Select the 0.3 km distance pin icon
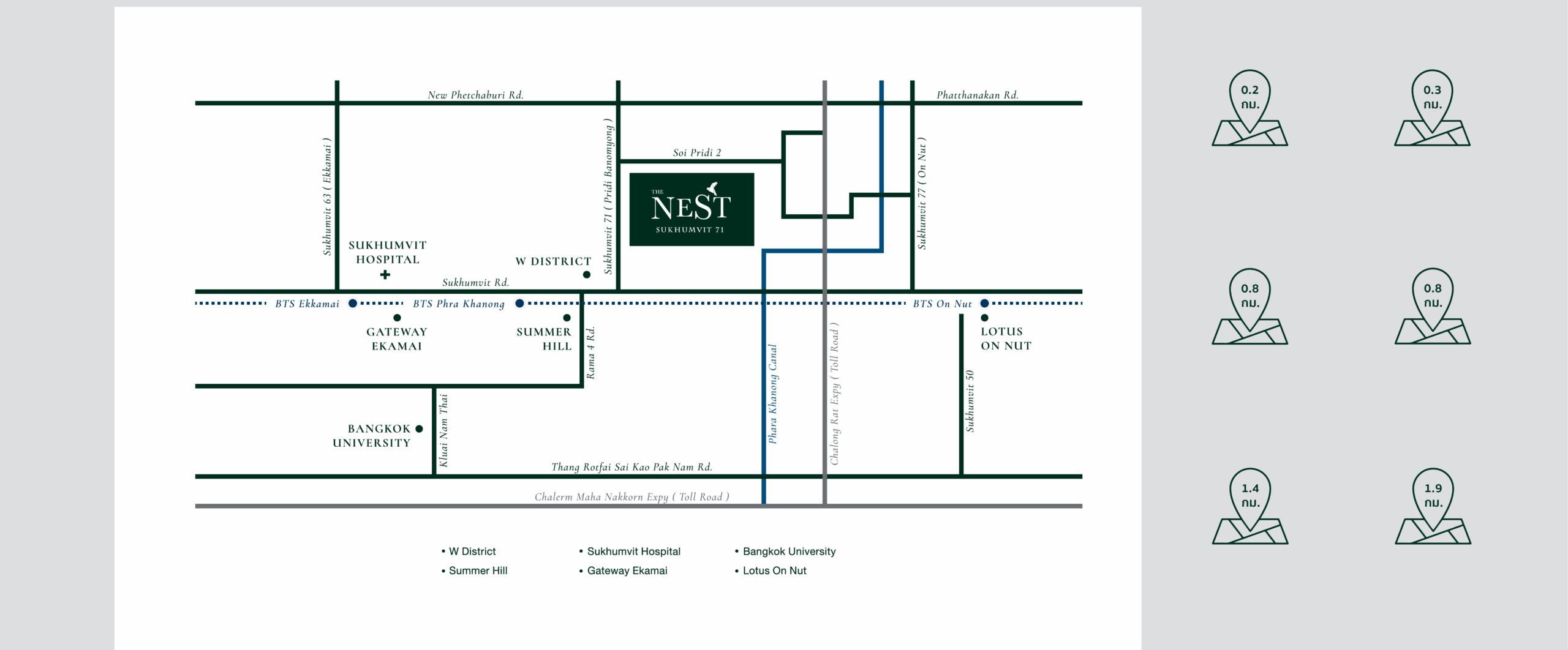The height and width of the screenshot is (650, 1568). point(1432,108)
